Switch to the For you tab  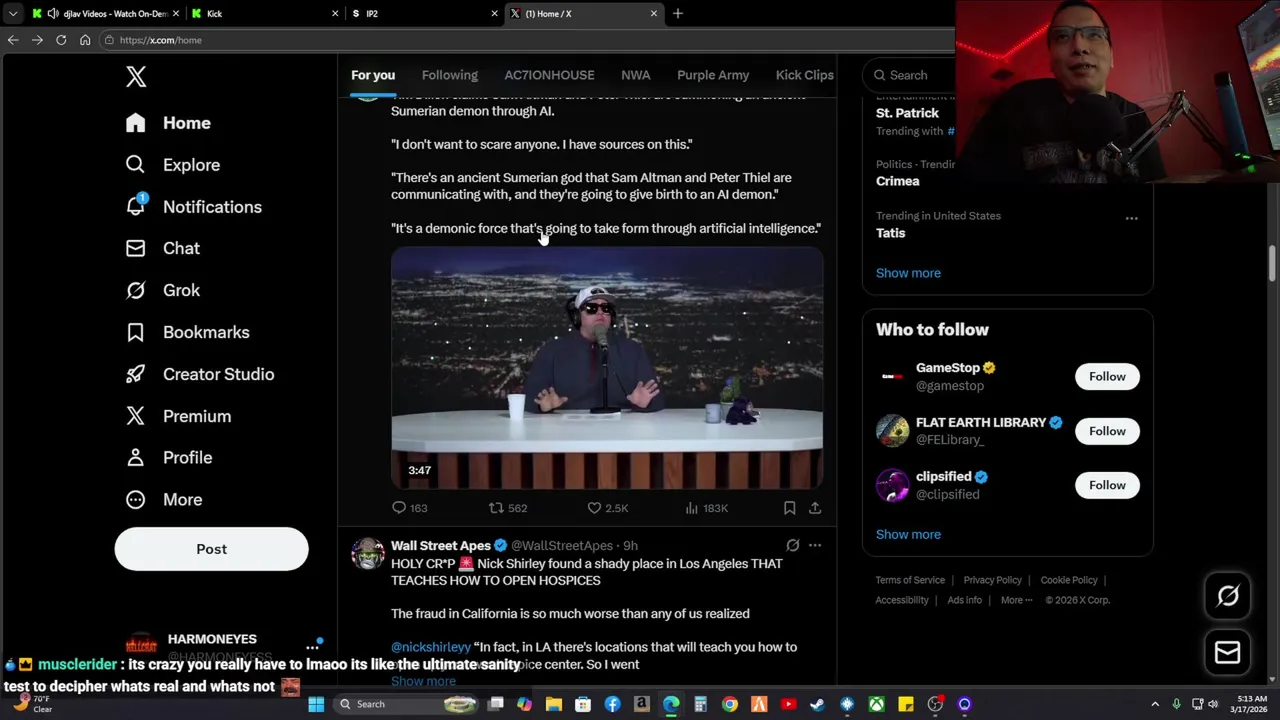(373, 75)
